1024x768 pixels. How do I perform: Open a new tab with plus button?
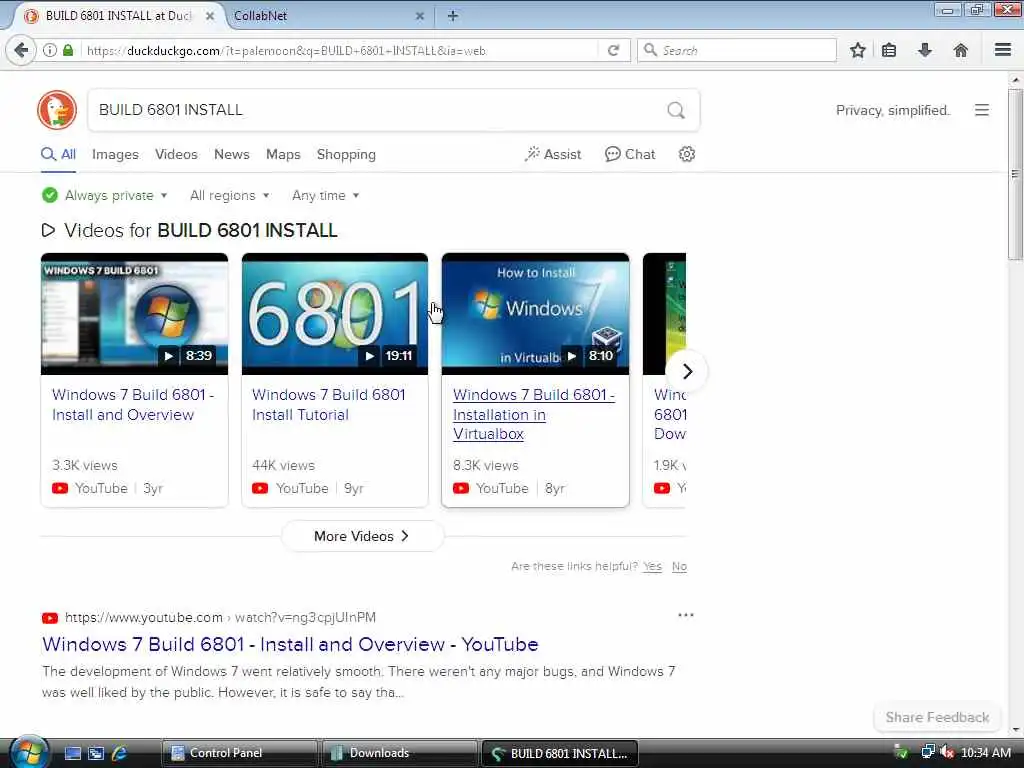[x=453, y=16]
